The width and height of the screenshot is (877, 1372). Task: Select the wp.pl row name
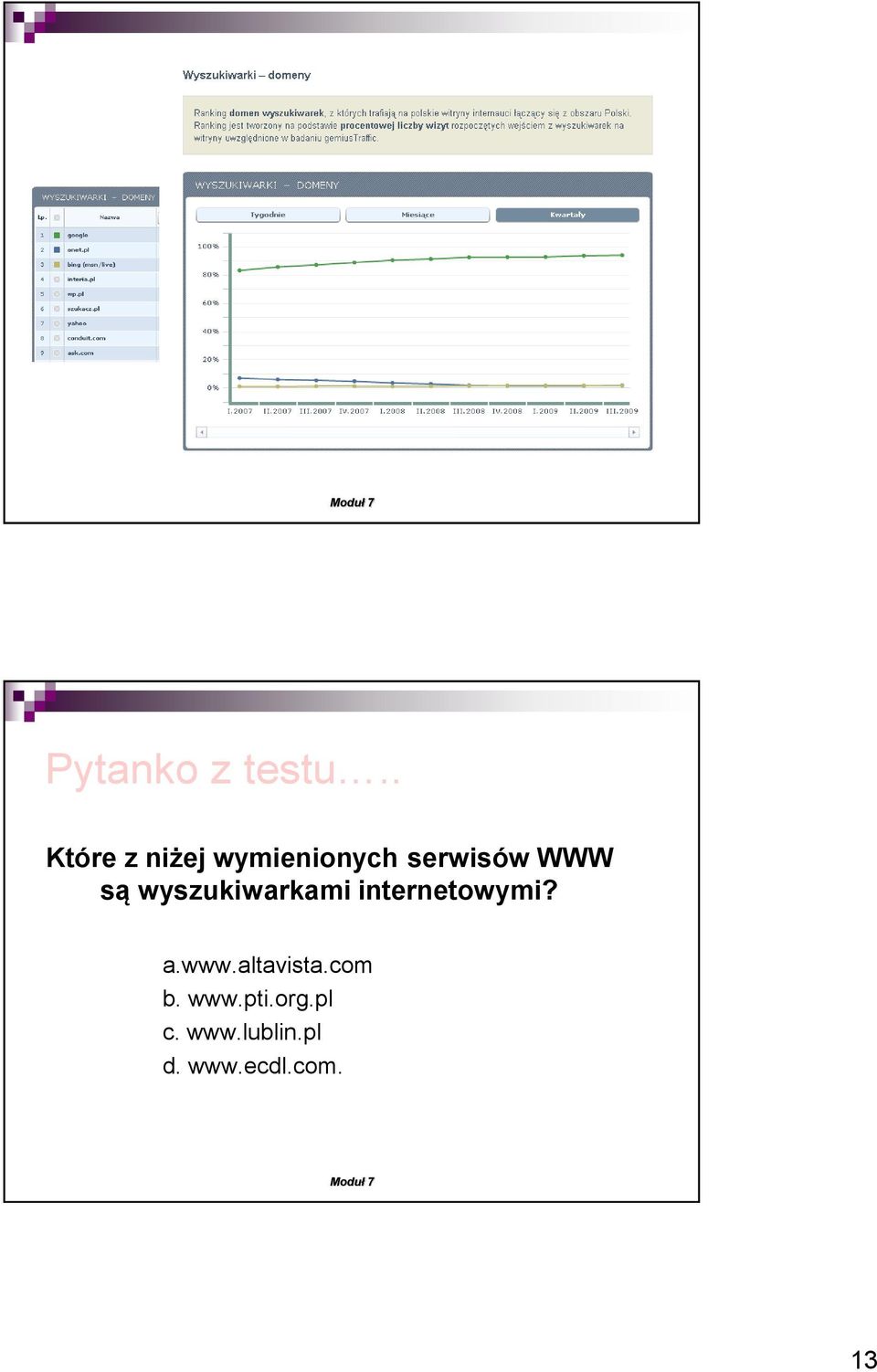pyautogui.click(x=76, y=294)
